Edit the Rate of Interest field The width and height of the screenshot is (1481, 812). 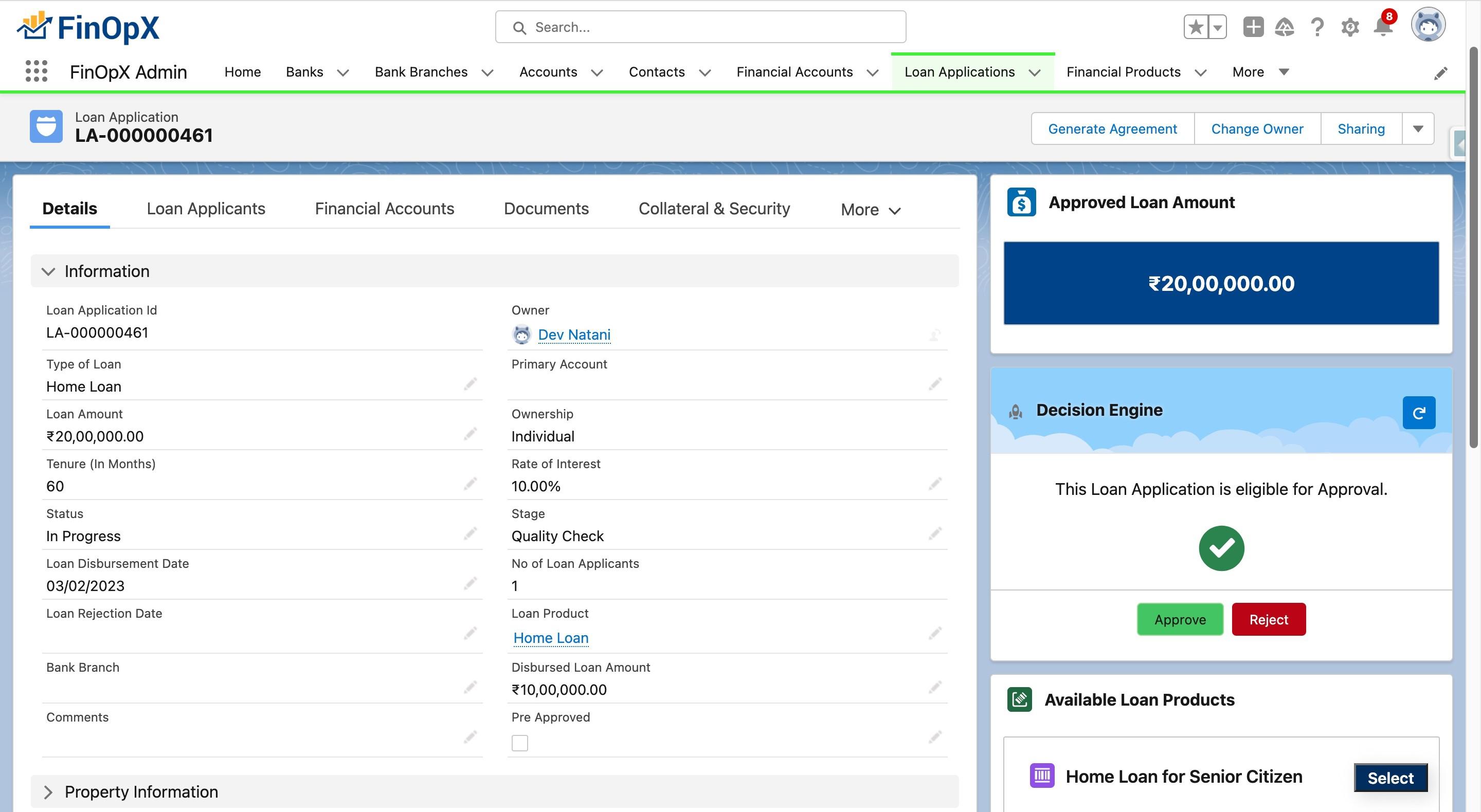click(935, 484)
